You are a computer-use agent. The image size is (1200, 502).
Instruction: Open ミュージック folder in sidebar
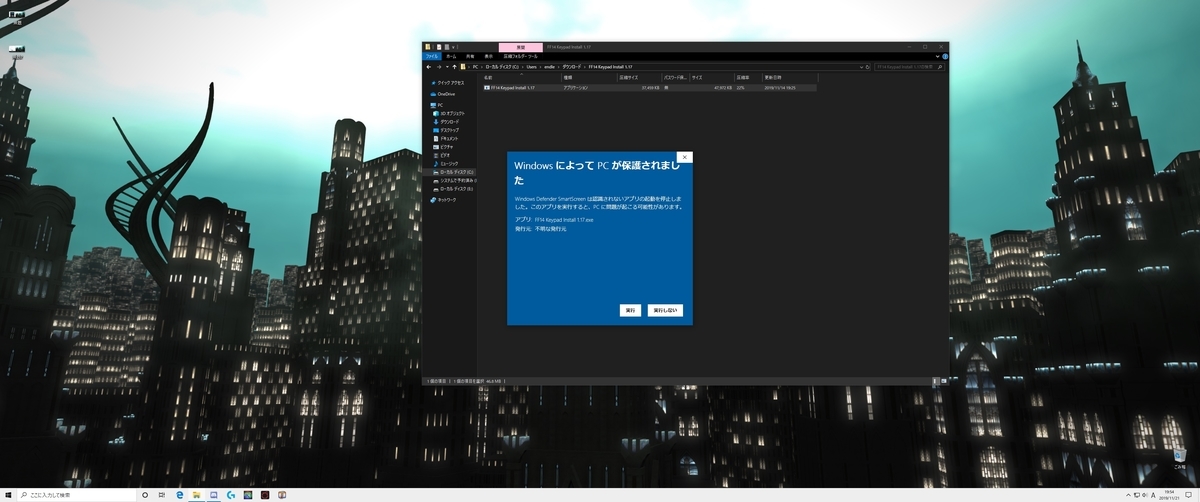[x=448, y=164]
